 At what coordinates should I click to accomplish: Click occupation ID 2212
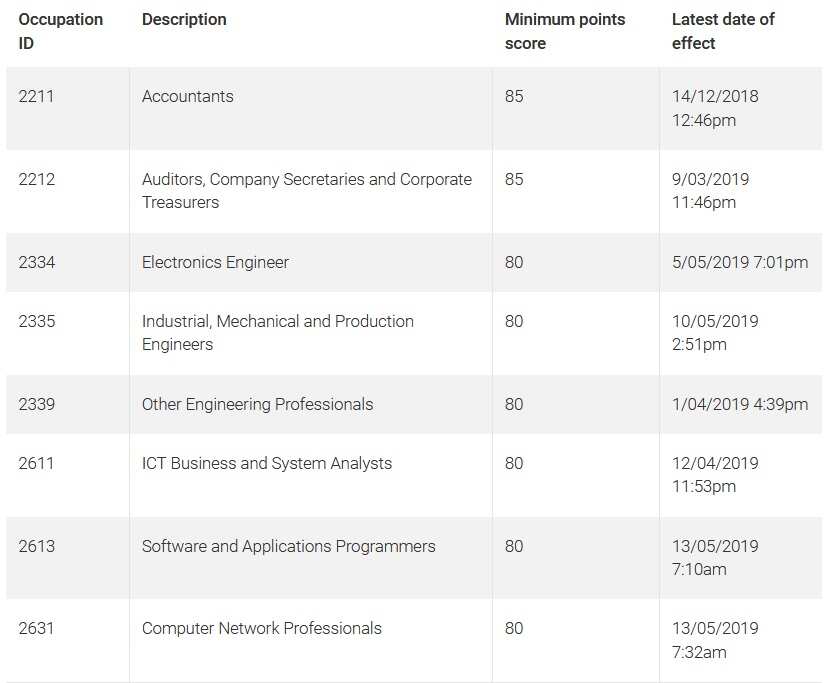point(37,179)
